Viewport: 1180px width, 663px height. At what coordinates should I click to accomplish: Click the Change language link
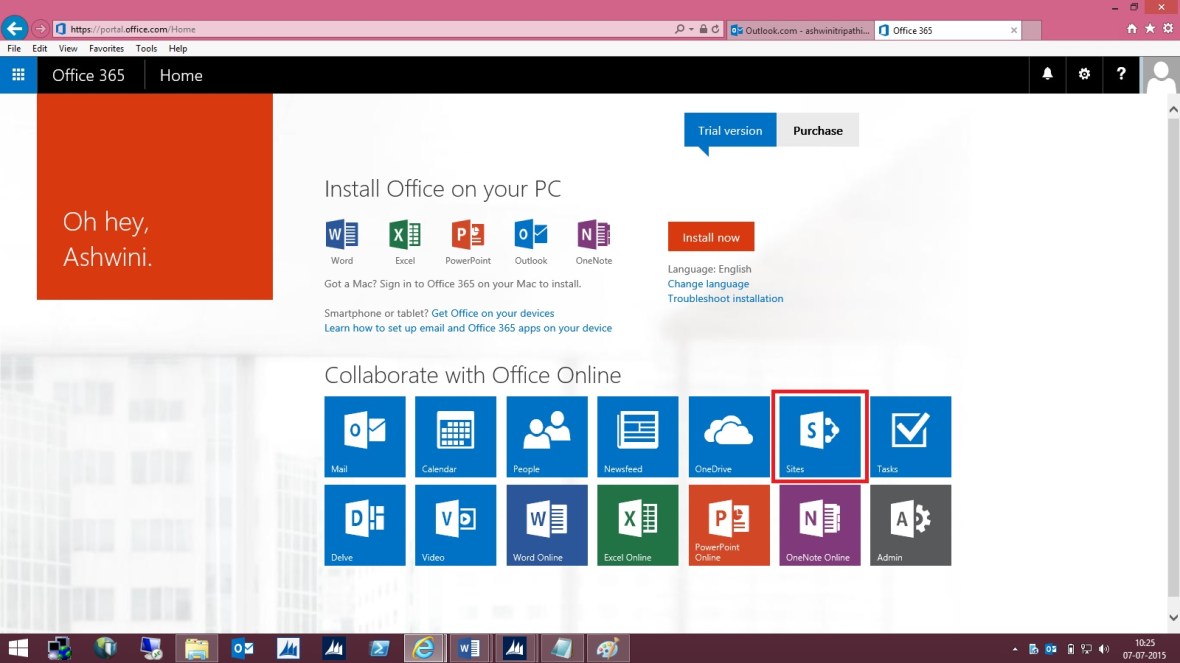(708, 283)
